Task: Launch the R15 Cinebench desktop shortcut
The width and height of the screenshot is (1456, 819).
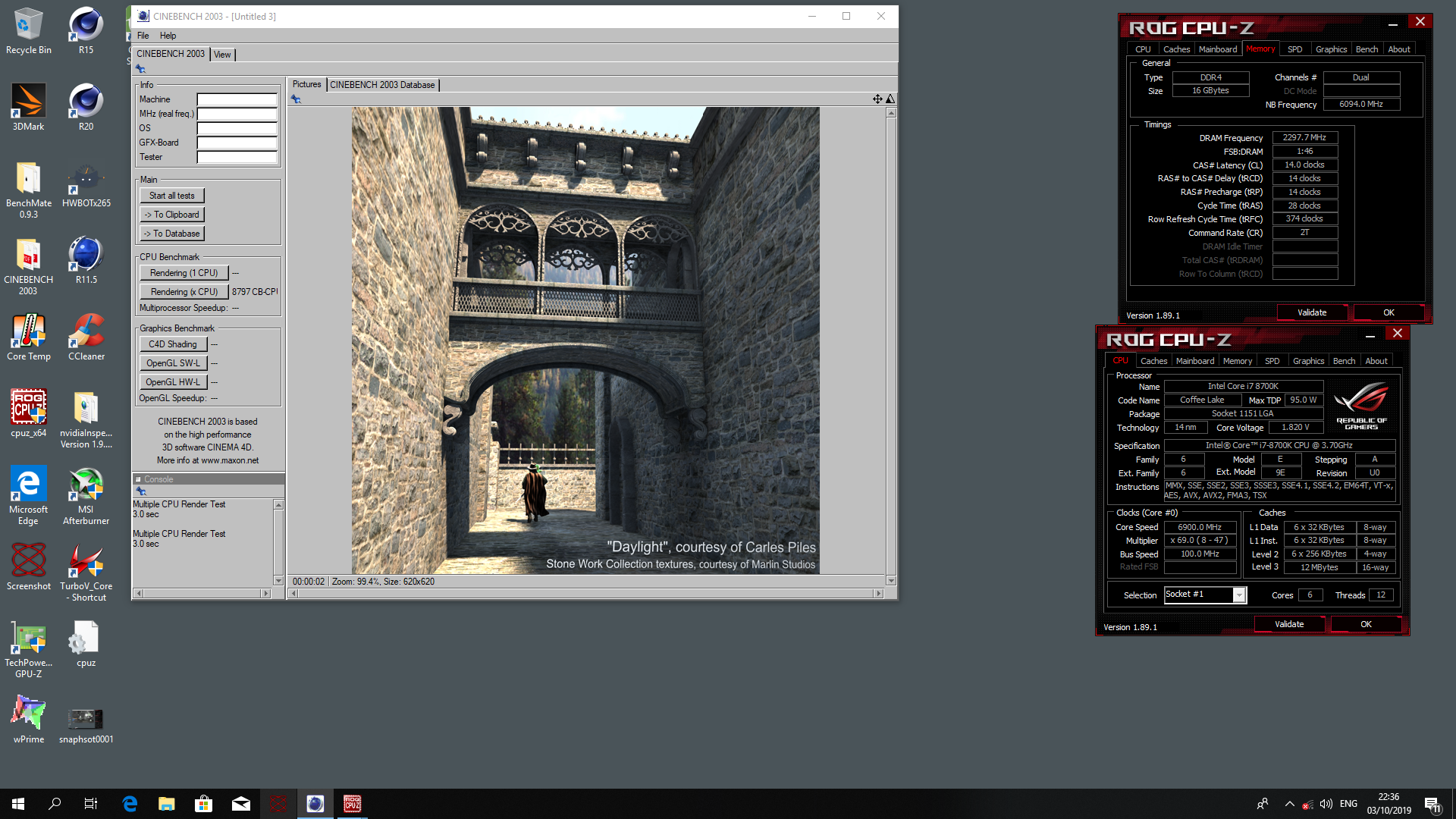Action: [x=86, y=30]
